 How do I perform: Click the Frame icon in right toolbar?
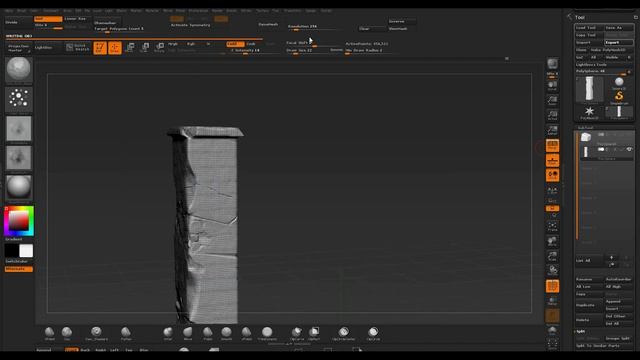click(552, 227)
